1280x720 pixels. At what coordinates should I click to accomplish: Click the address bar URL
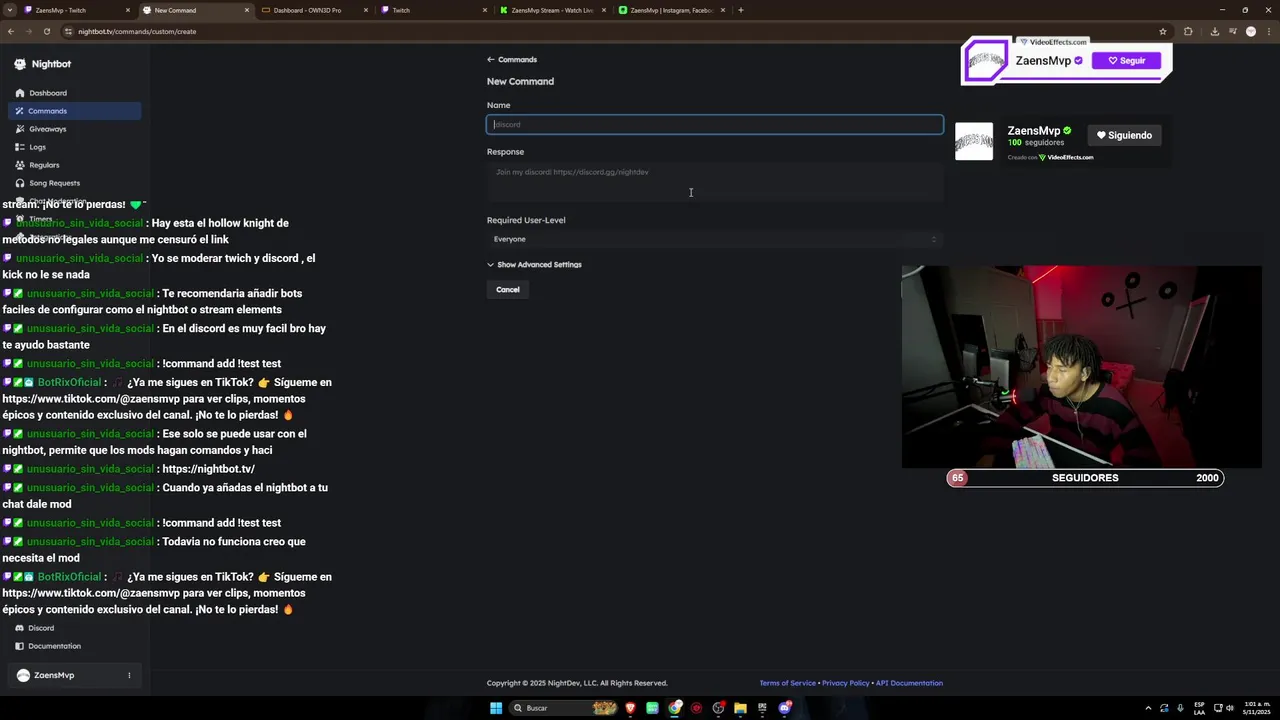[137, 31]
